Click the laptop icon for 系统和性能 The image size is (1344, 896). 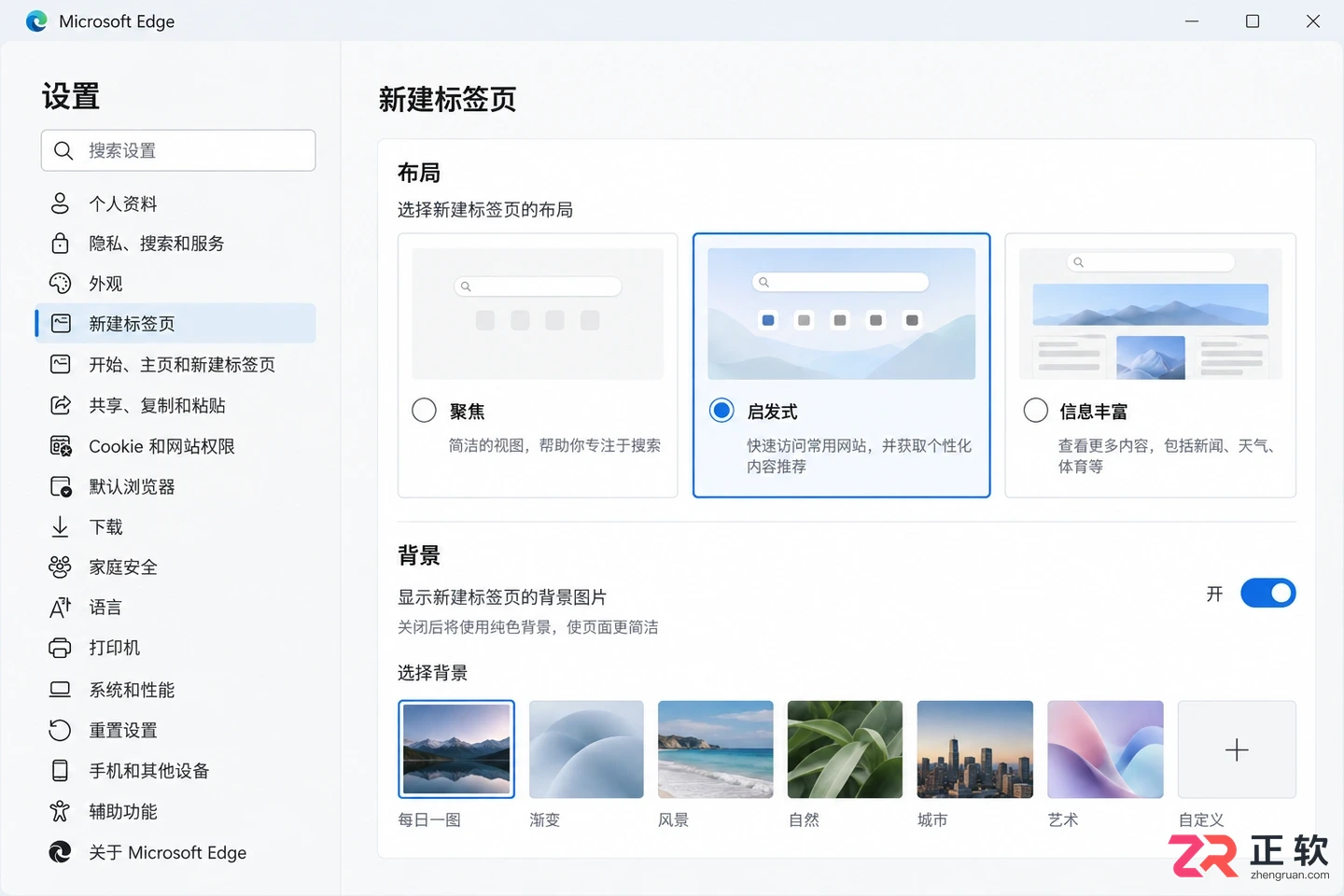click(x=60, y=690)
